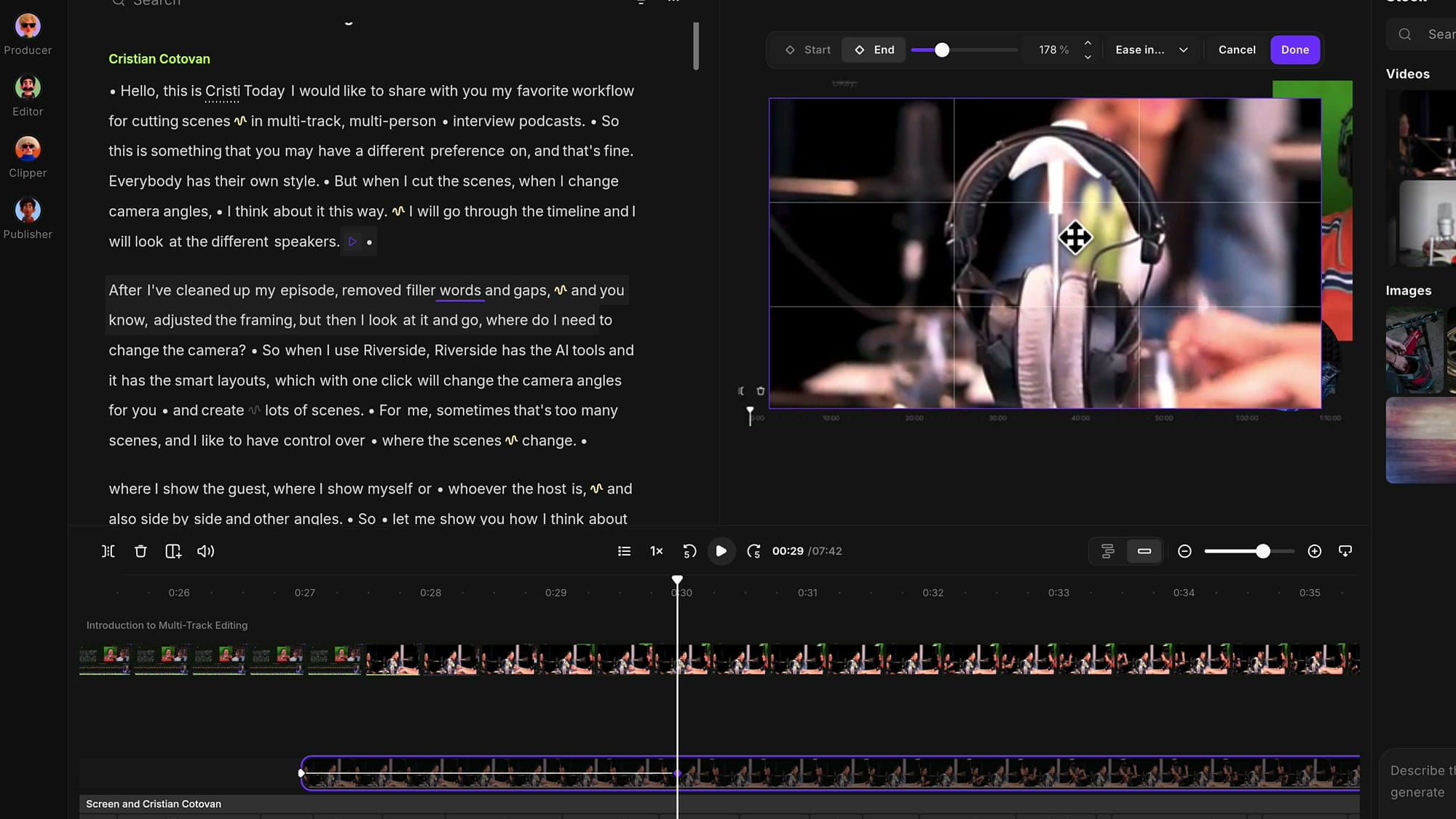The height and width of the screenshot is (819, 1456).
Task: Switch to collapsed single-track view
Action: (x=1144, y=551)
